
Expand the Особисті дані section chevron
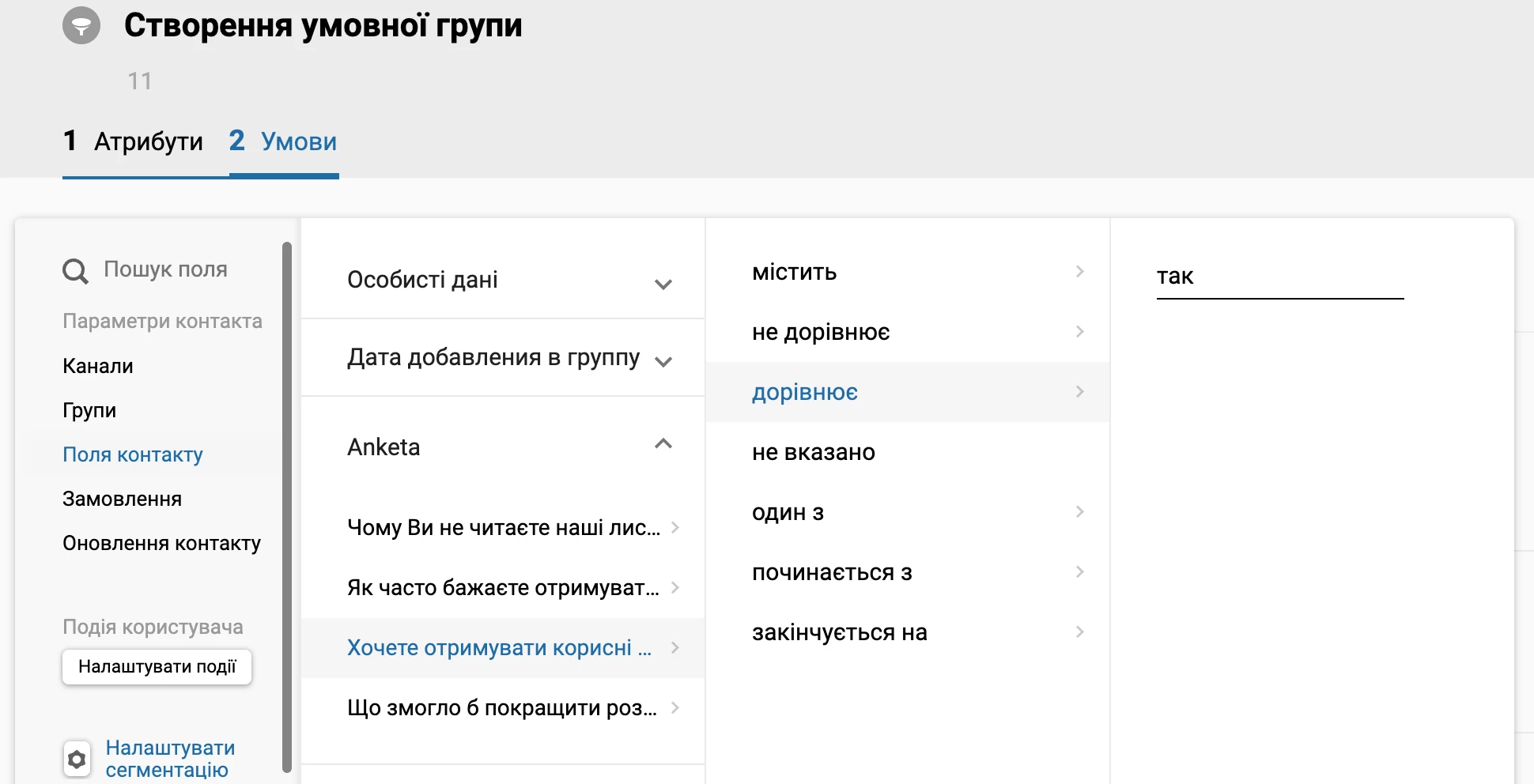[663, 284]
